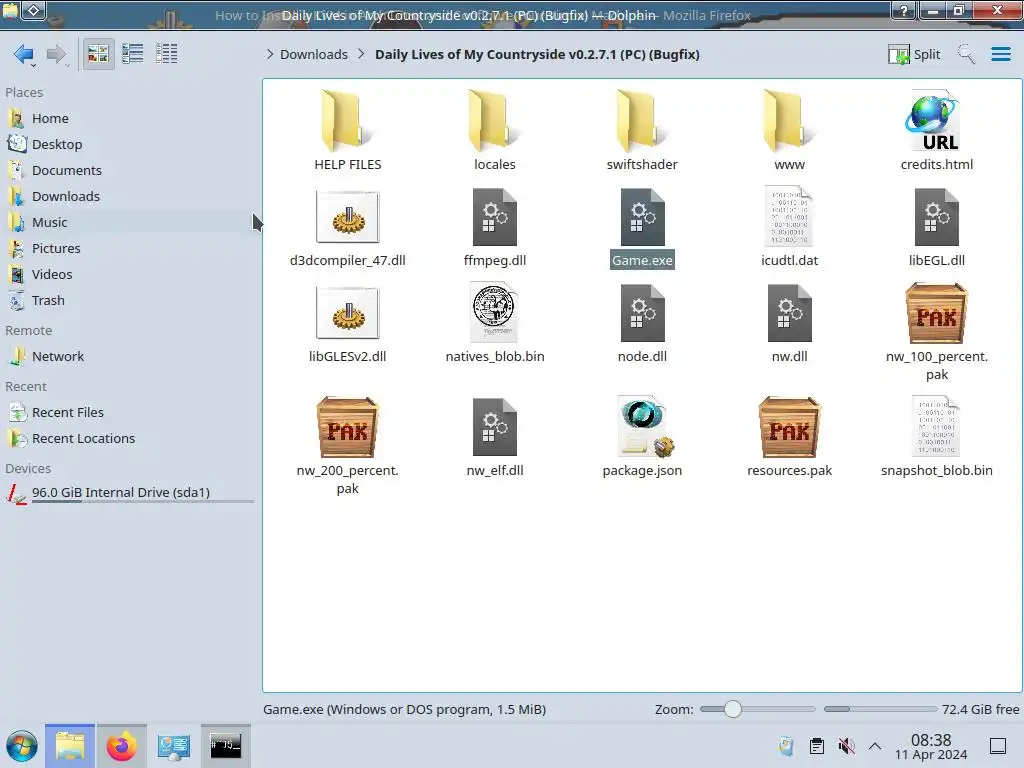Open the clock showing 08:38
1024x768 pixels.
tap(931, 746)
